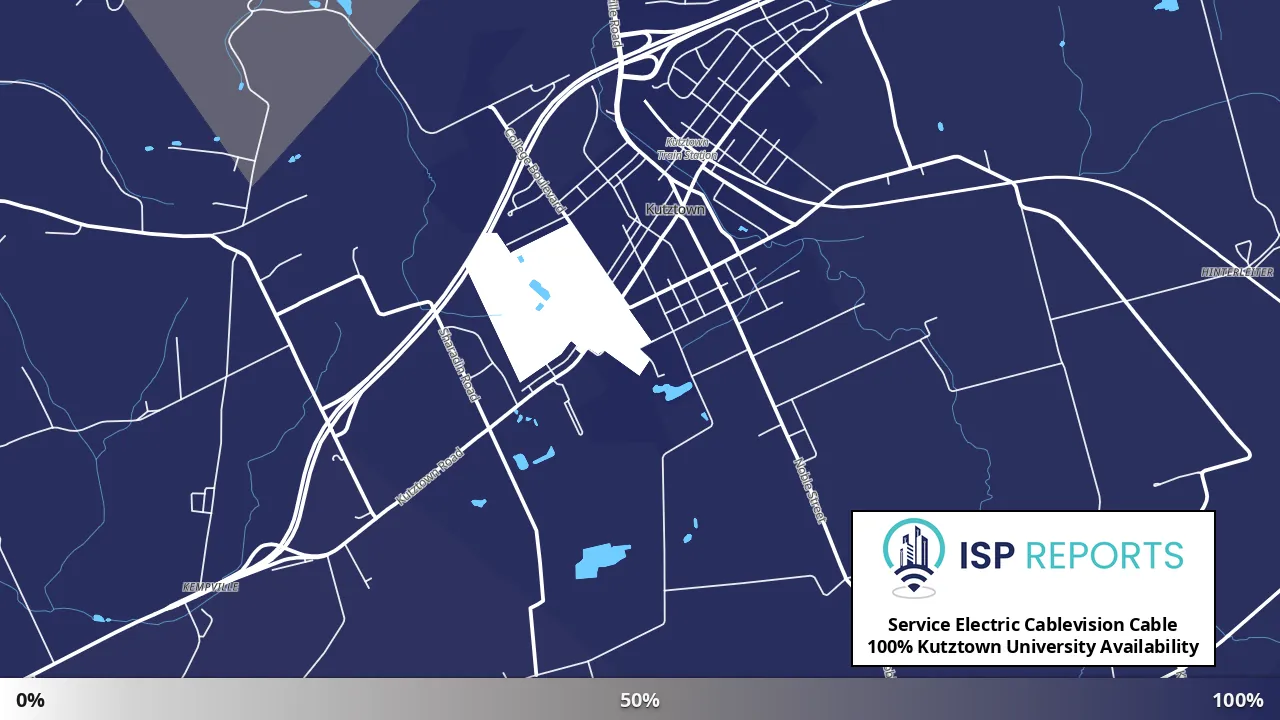The image size is (1280, 720).
Task: Select the "Kutztown Train Station" map label
Action: [688, 149]
